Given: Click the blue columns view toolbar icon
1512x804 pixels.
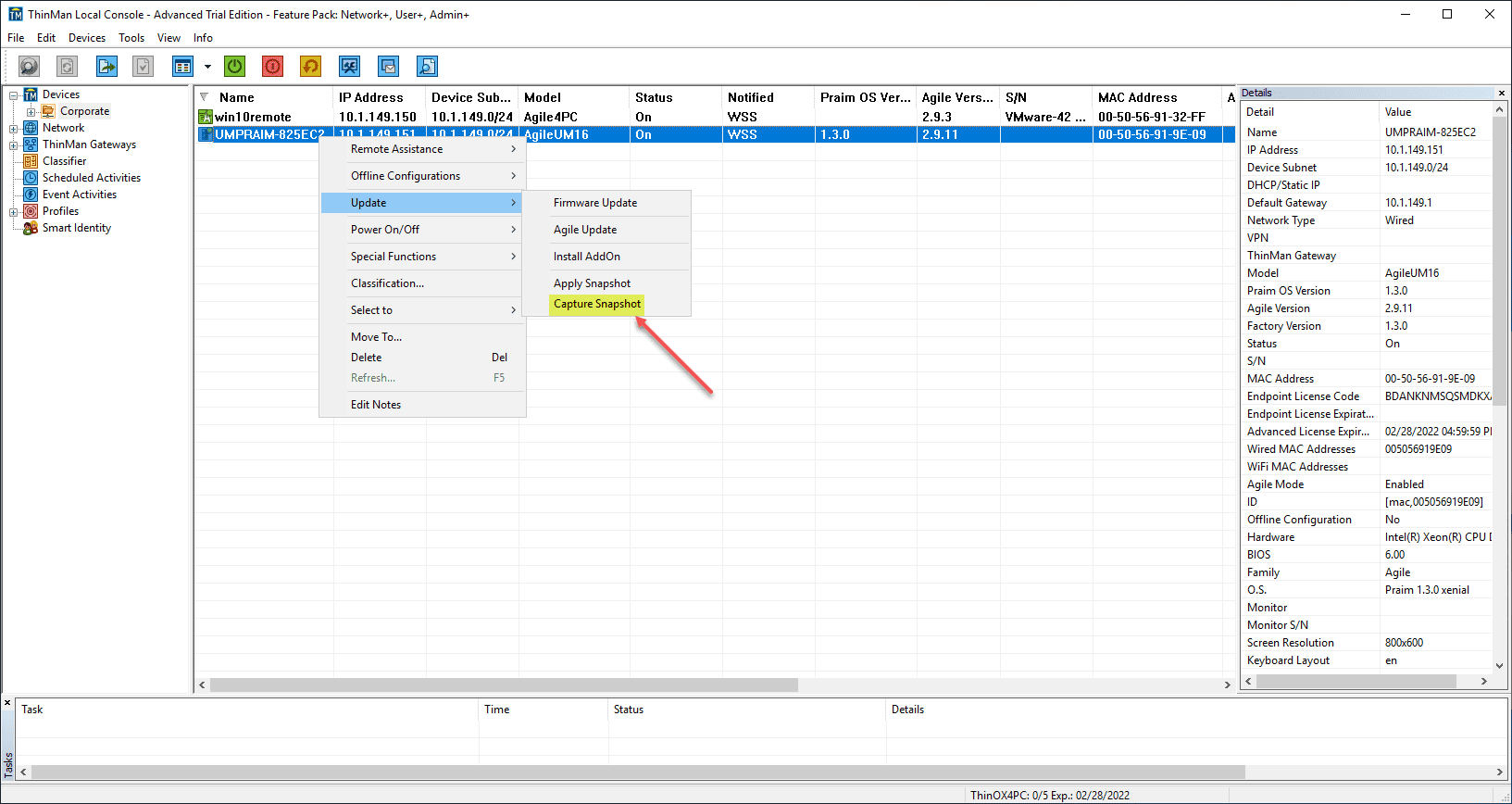Looking at the screenshot, I should click(x=182, y=67).
